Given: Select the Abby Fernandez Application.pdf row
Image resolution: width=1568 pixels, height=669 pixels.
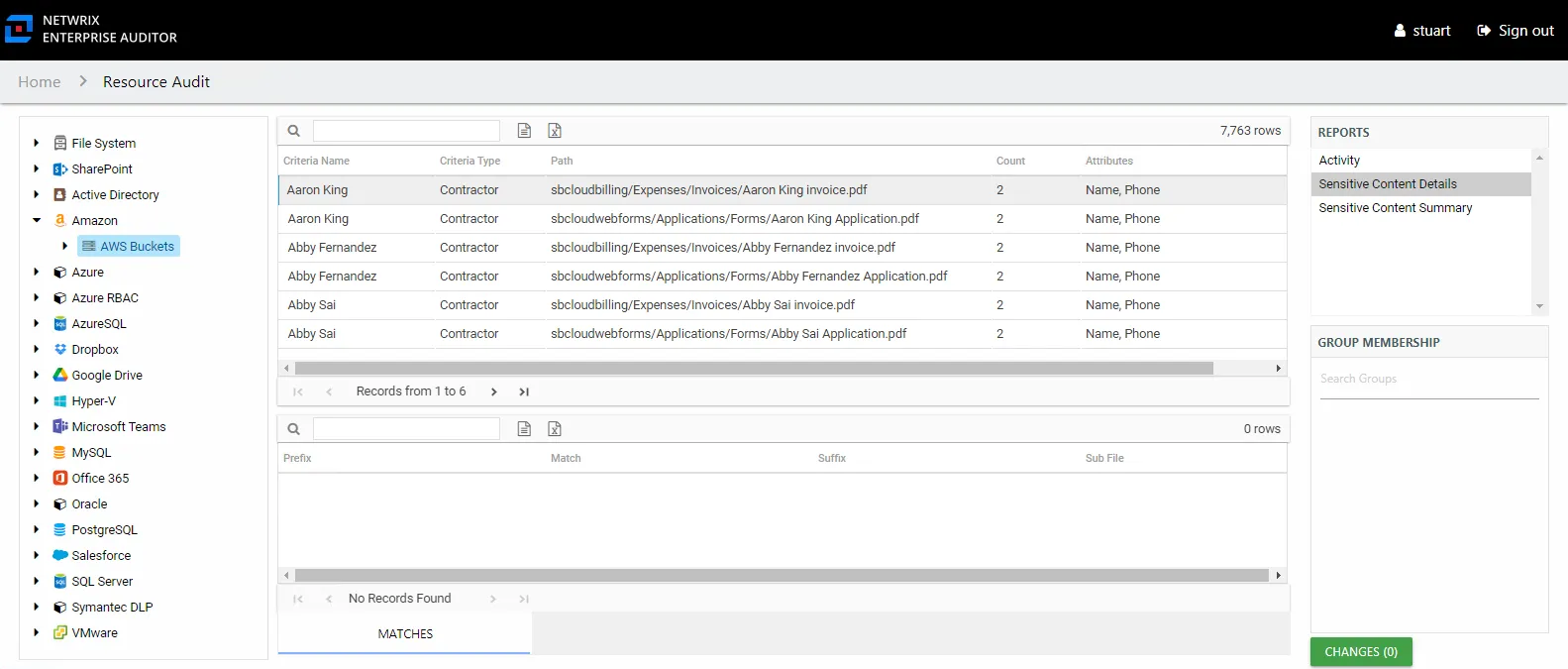Looking at the screenshot, I should (x=783, y=277).
